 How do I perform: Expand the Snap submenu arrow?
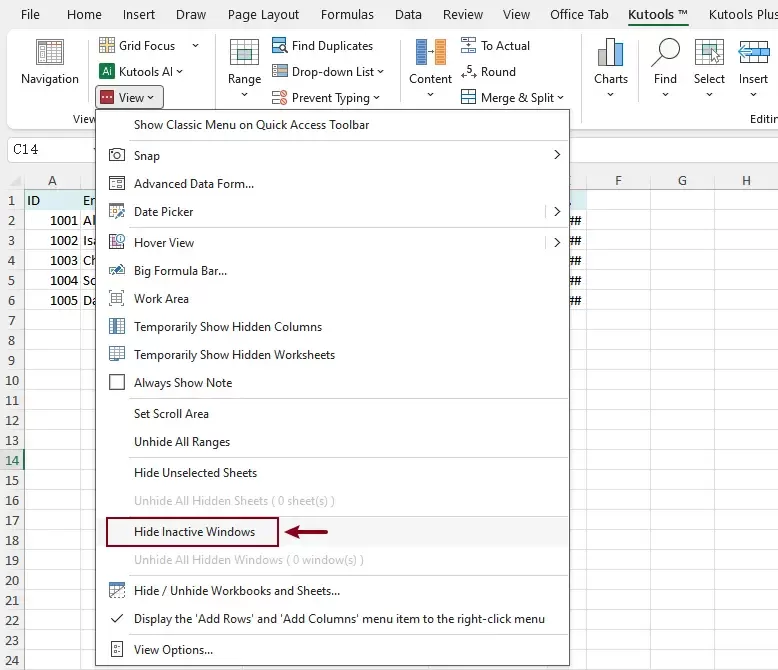557,155
